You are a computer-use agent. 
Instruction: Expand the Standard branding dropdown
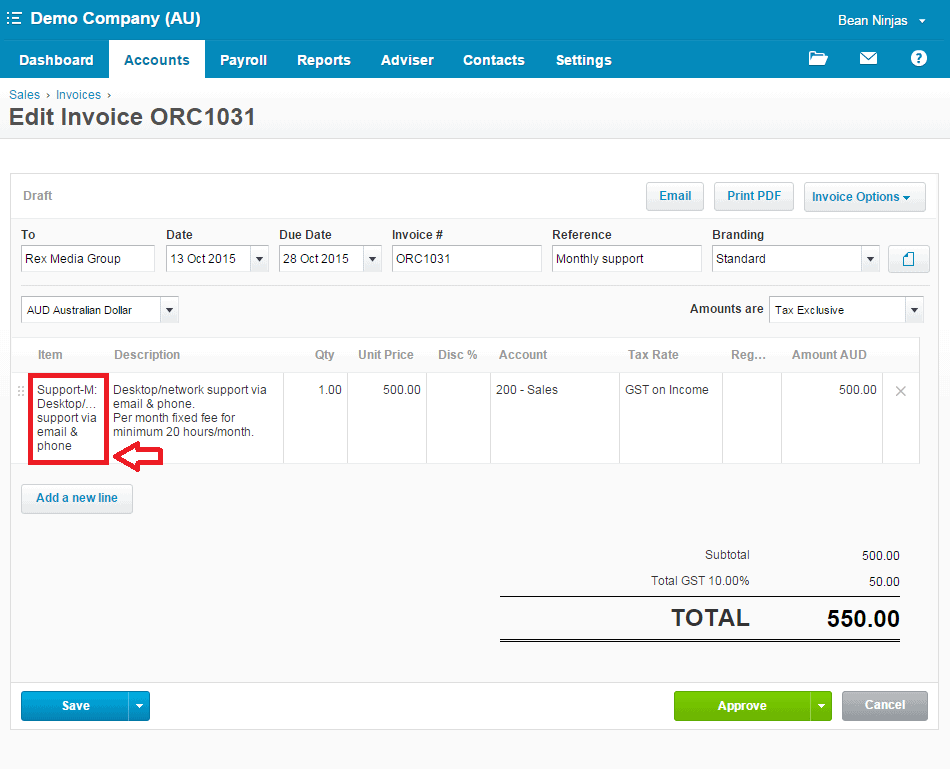(869, 258)
